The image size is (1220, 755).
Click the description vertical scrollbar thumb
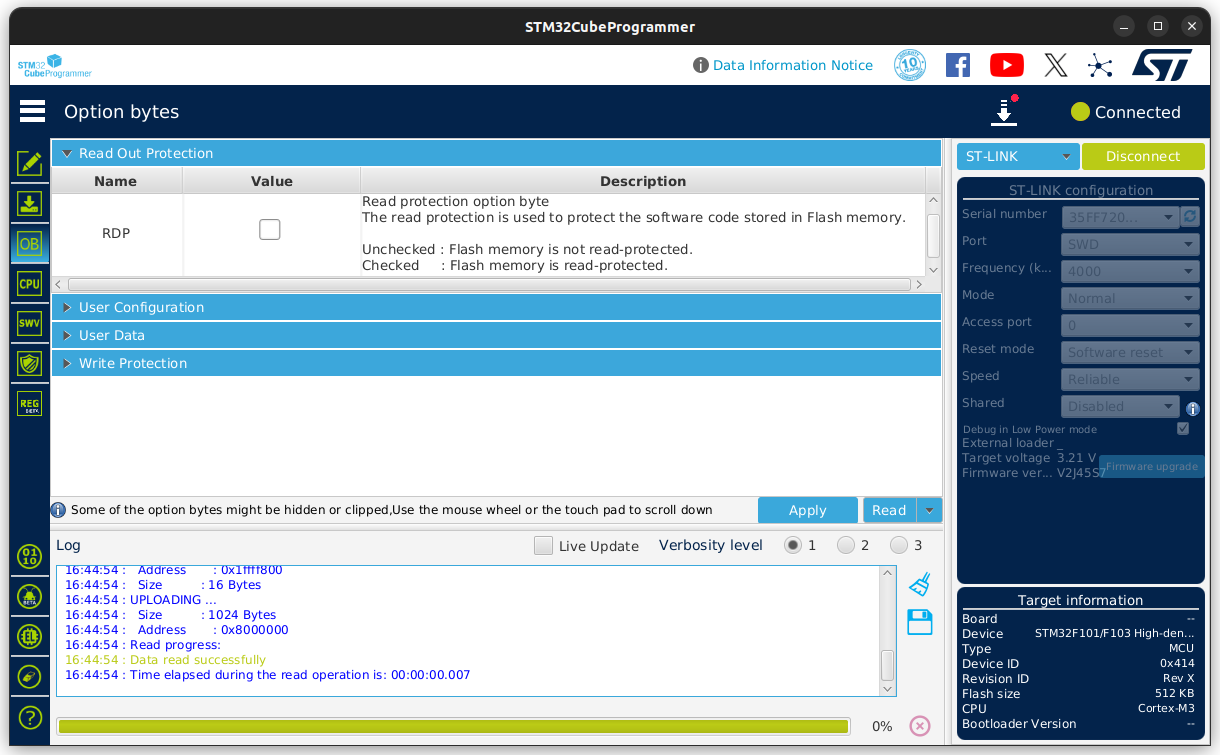(933, 235)
